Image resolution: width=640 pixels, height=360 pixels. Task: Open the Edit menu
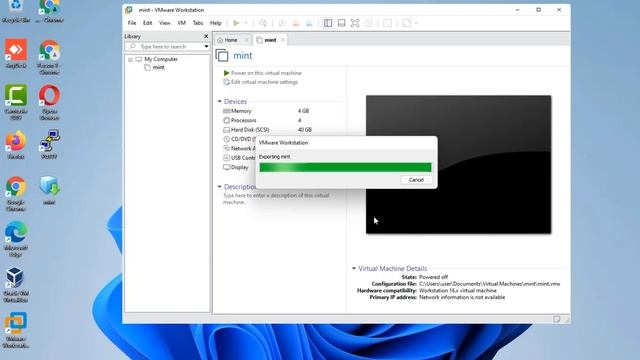(x=147, y=23)
